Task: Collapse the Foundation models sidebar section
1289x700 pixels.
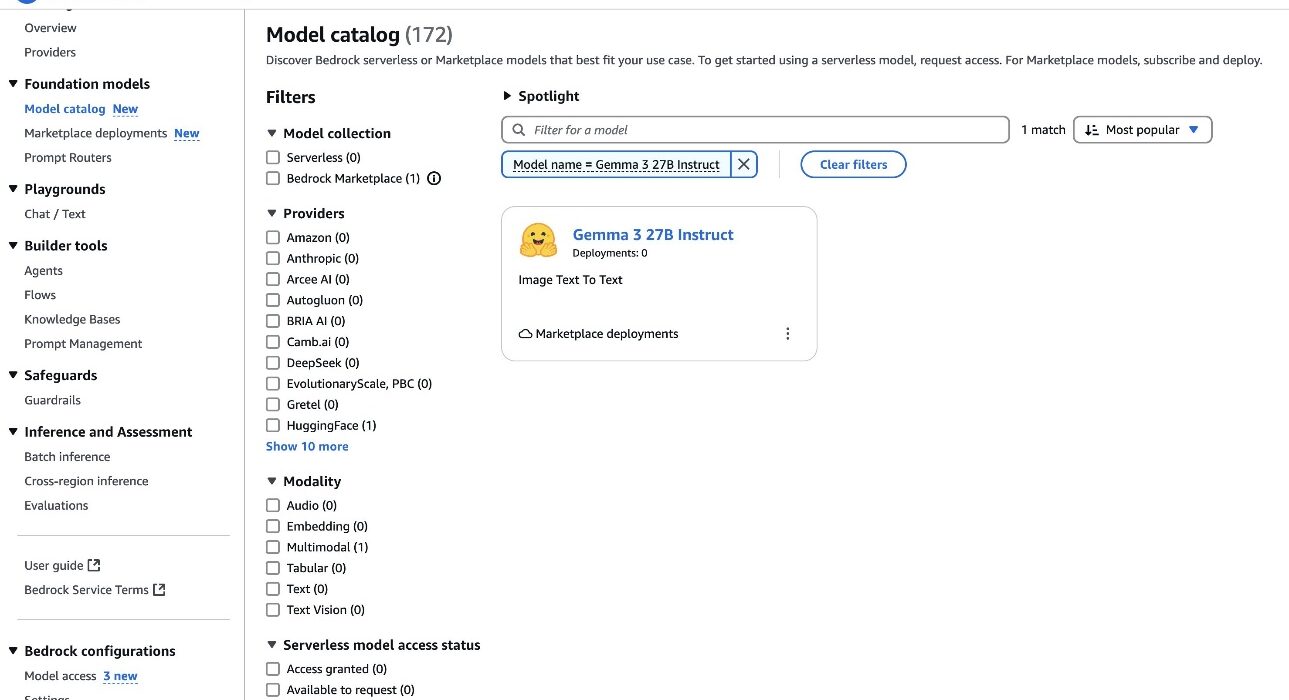Action: click(x=13, y=84)
